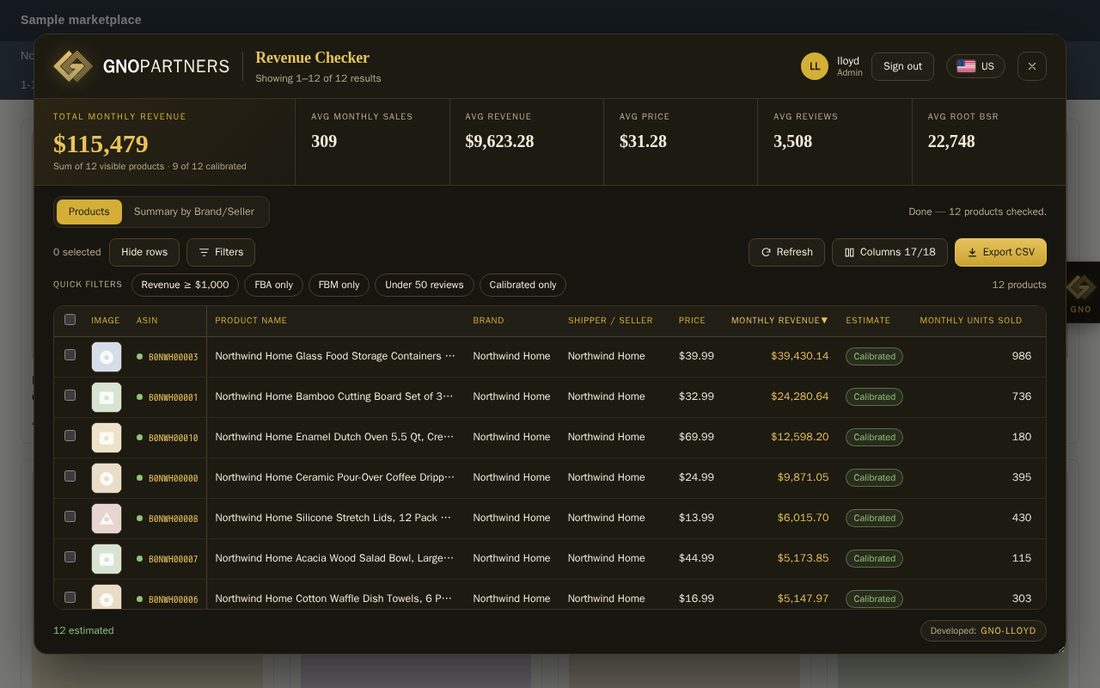Export results as CSV

(x=1000, y=252)
